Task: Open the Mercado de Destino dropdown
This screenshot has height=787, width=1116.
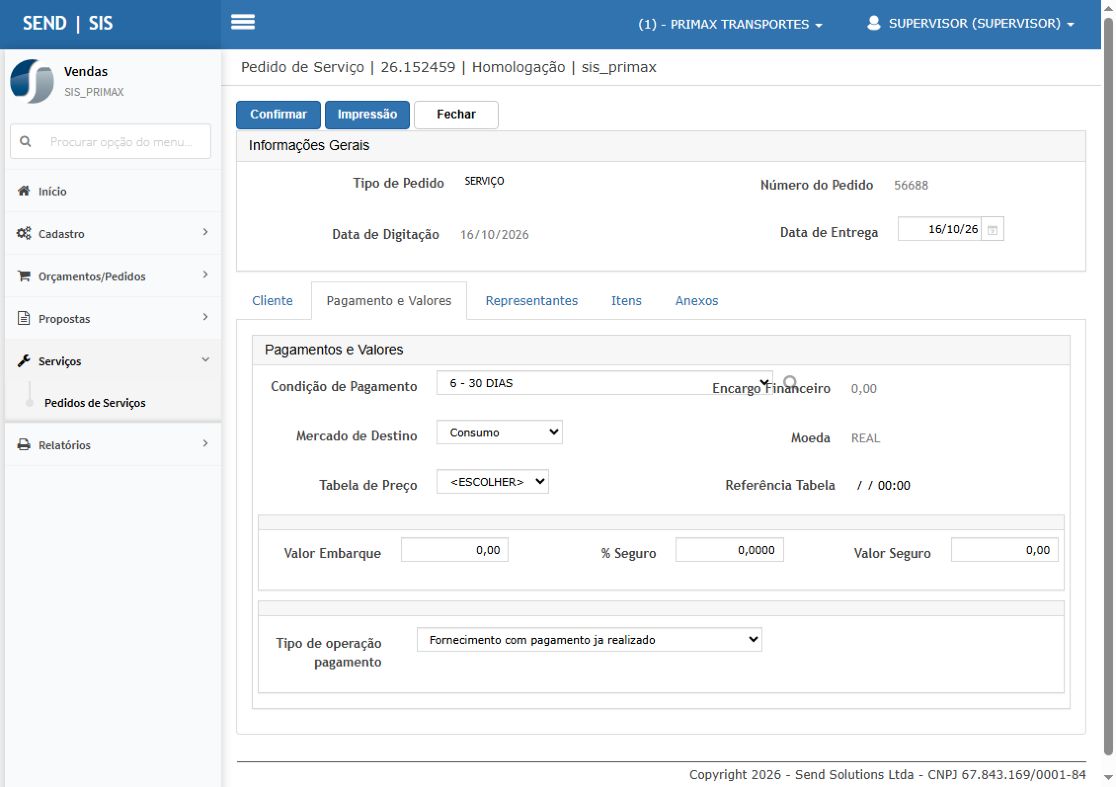Action: (x=500, y=433)
